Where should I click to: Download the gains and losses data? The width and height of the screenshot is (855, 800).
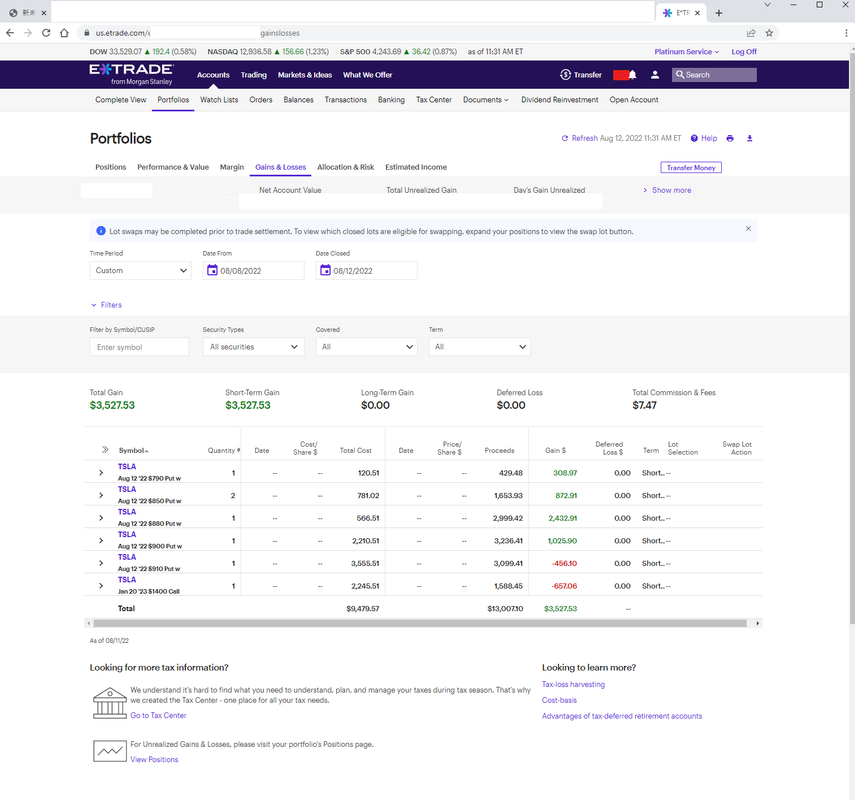(750, 139)
